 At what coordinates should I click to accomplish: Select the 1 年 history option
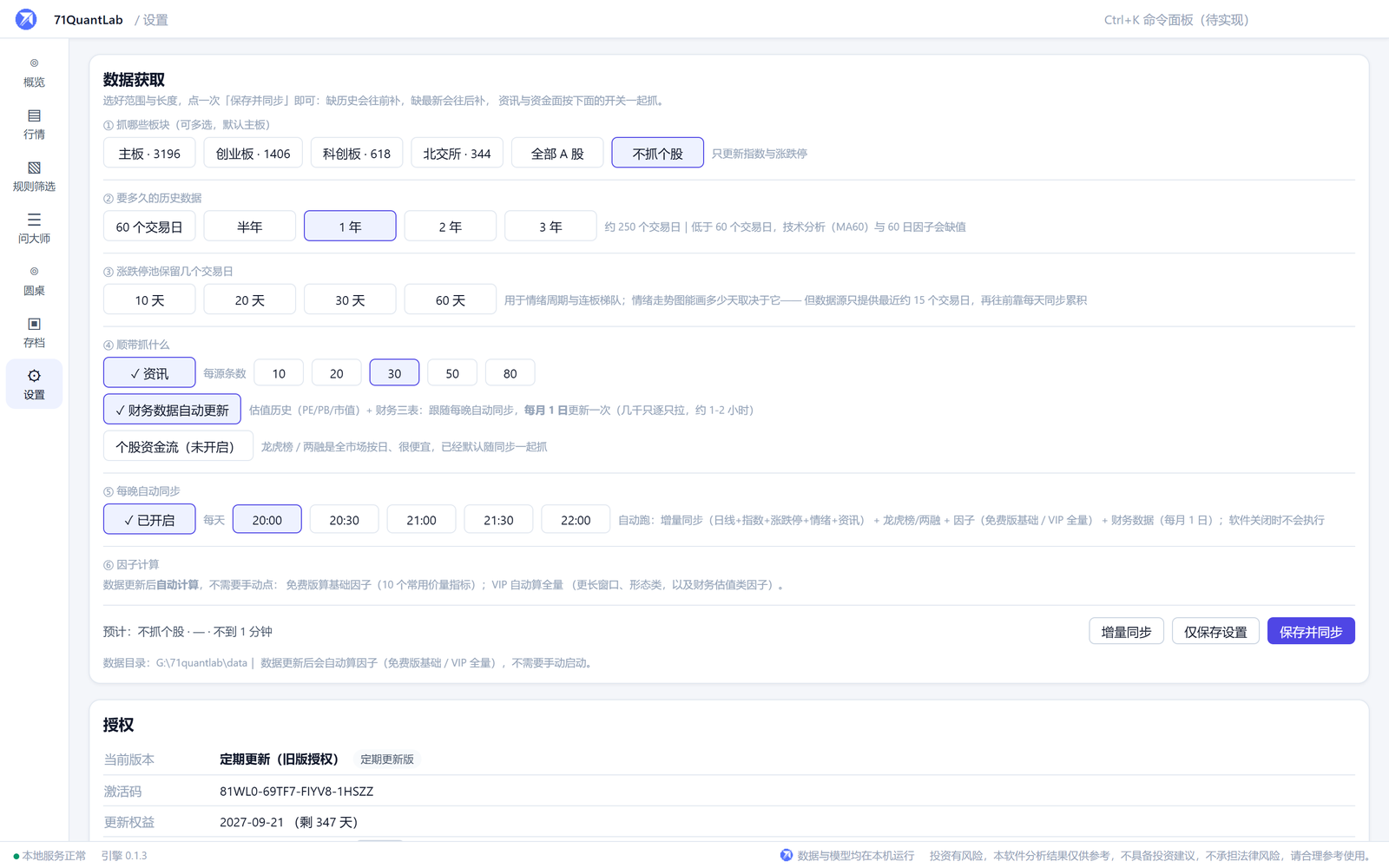pos(350,227)
